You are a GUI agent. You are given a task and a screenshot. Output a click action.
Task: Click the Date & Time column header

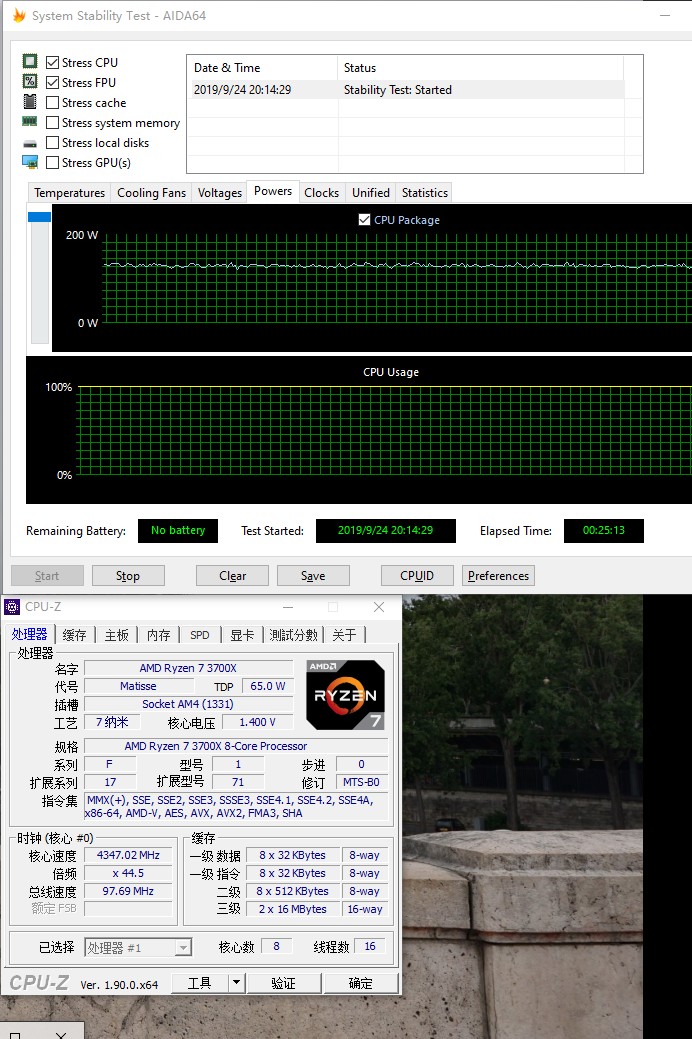pyautogui.click(x=262, y=68)
